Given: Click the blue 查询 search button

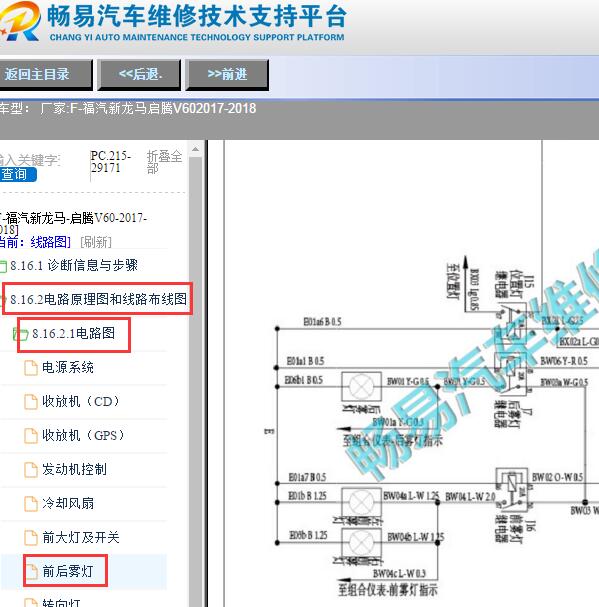Looking at the screenshot, I should [17, 175].
